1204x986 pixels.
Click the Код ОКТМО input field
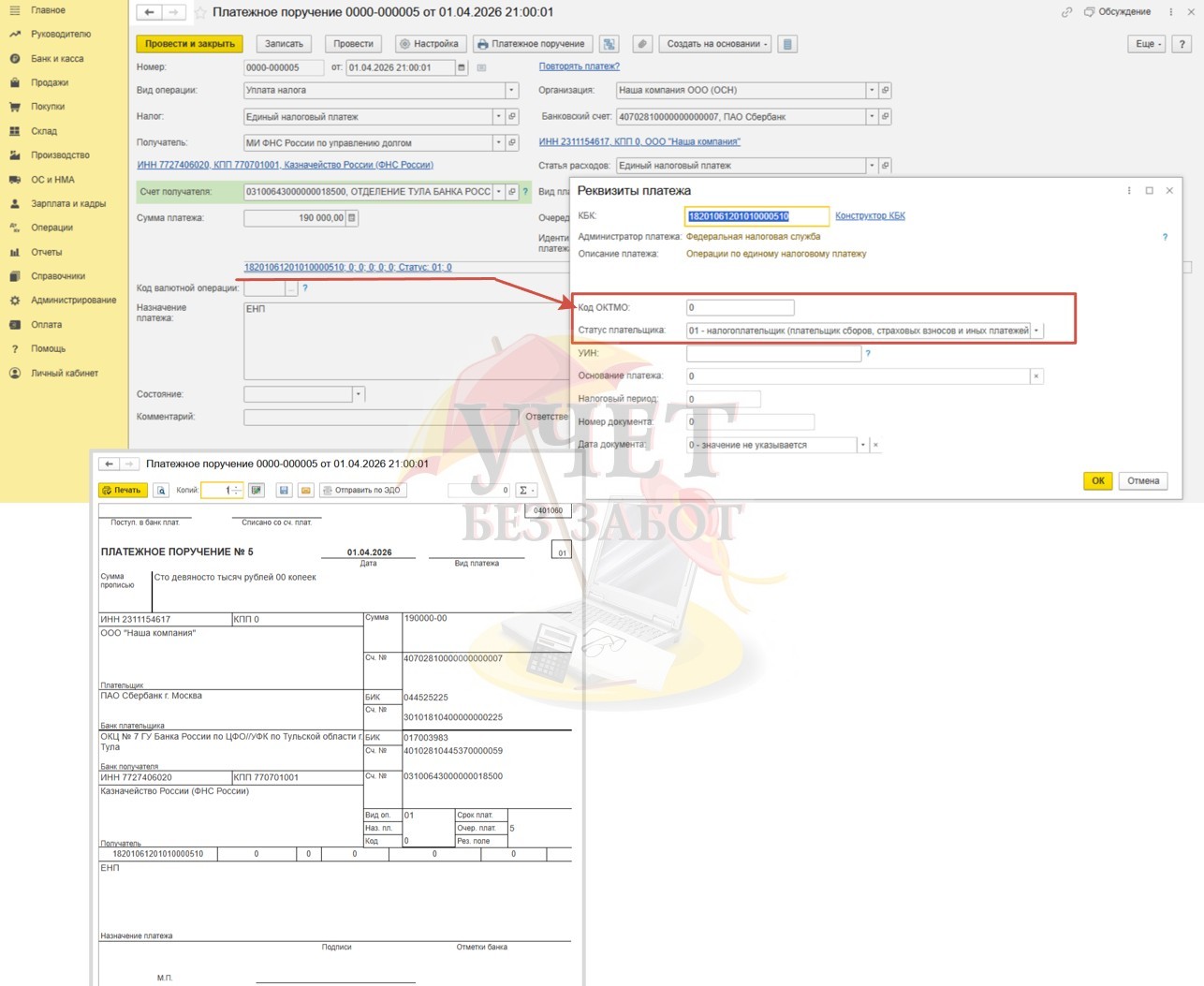pyautogui.click(x=740, y=307)
